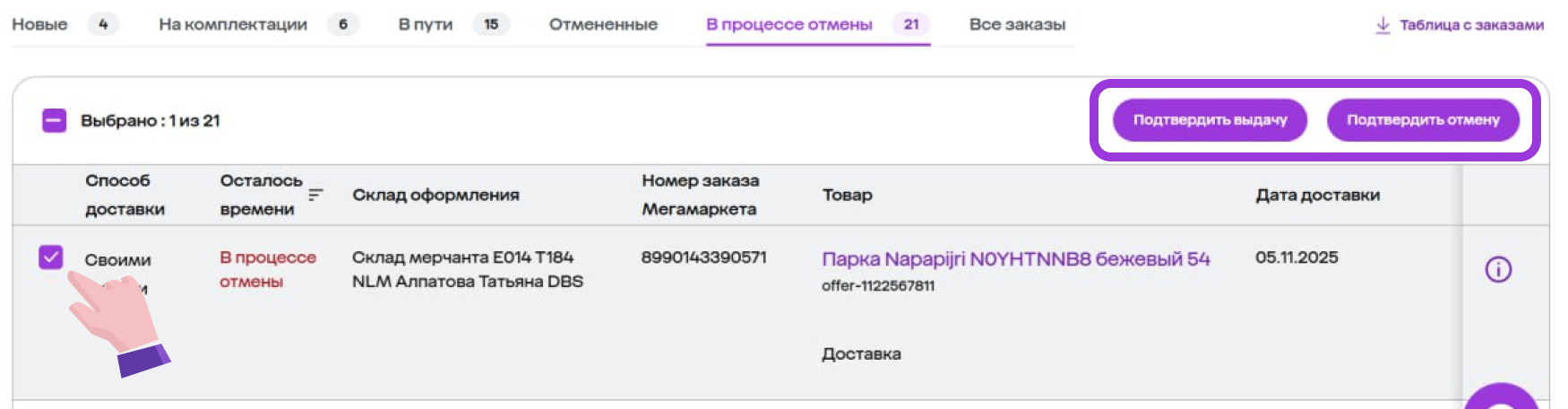Show the Все заказы tab
The image size is (1568, 409).
pyautogui.click(x=1017, y=24)
